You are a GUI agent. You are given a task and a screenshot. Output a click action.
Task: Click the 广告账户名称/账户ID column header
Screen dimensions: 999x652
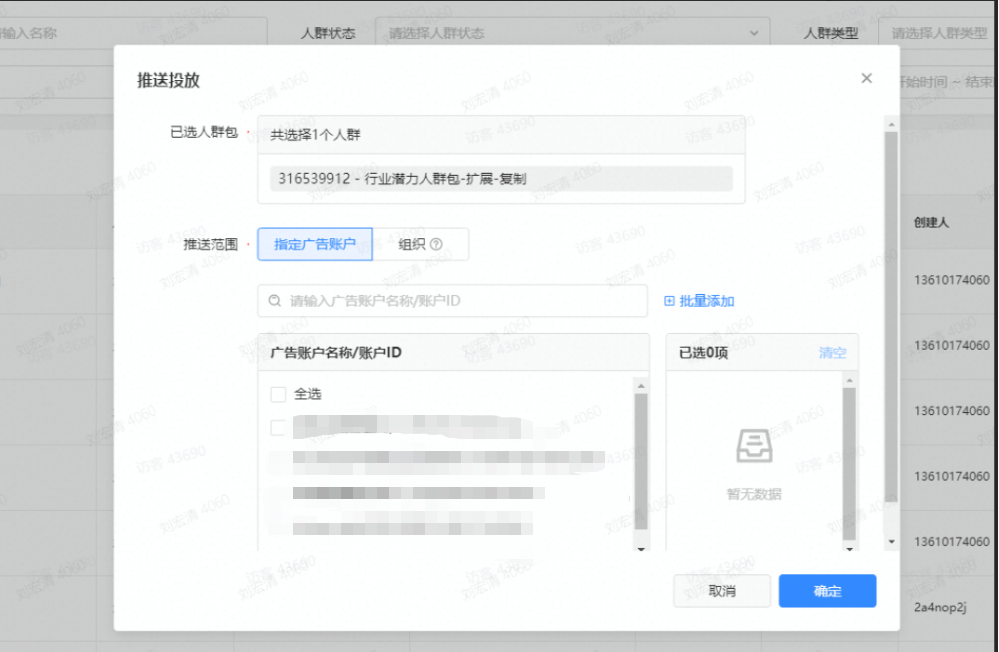coord(336,352)
